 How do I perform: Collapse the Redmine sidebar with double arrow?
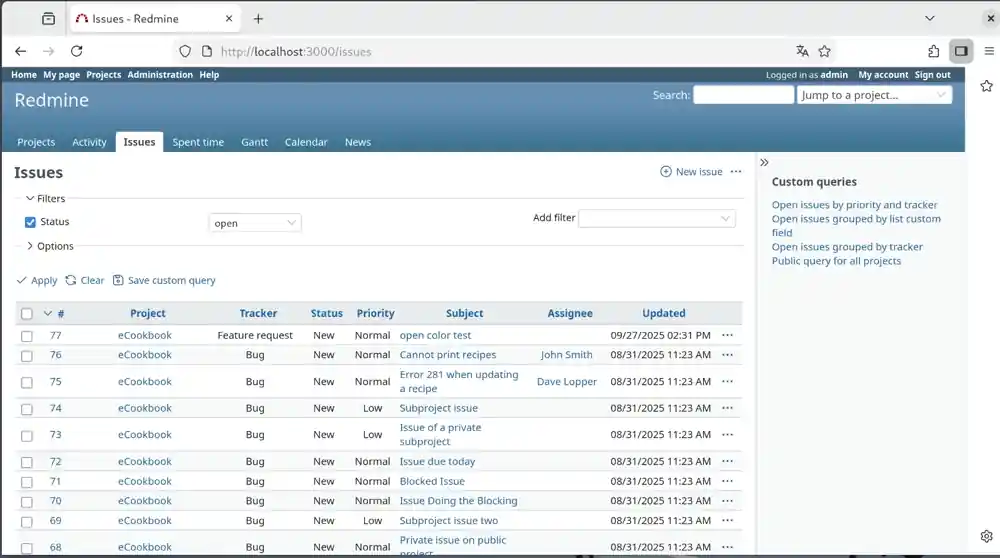click(x=764, y=163)
